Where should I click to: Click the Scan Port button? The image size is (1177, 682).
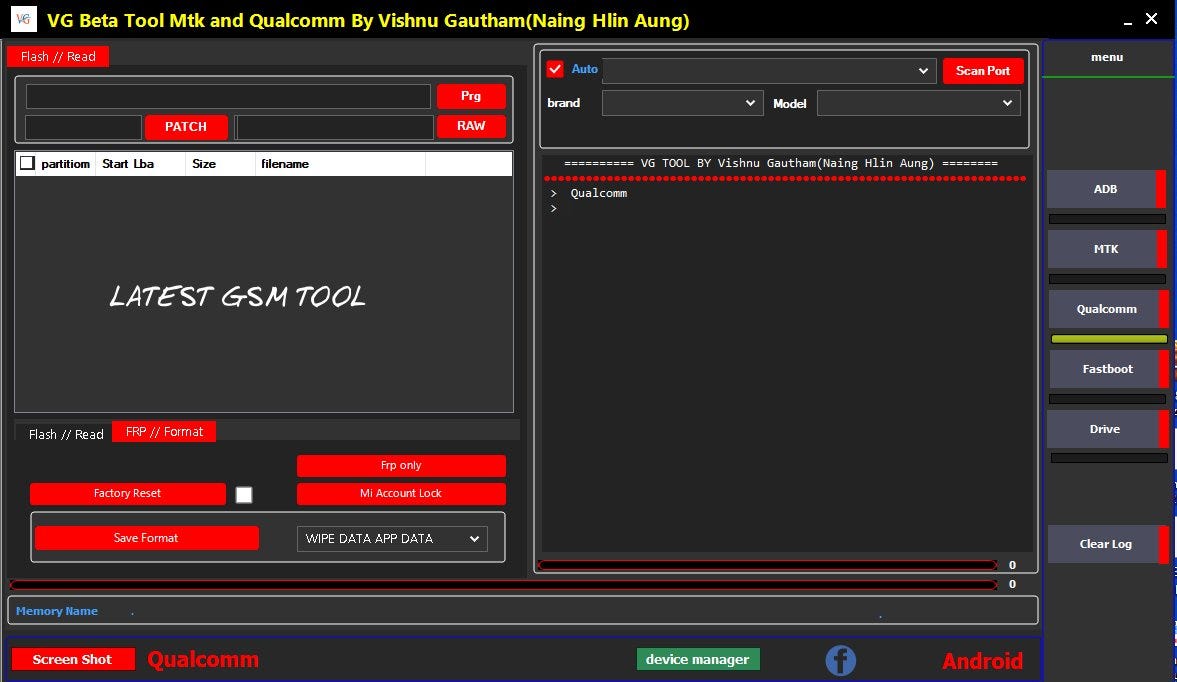click(x=983, y=71)
